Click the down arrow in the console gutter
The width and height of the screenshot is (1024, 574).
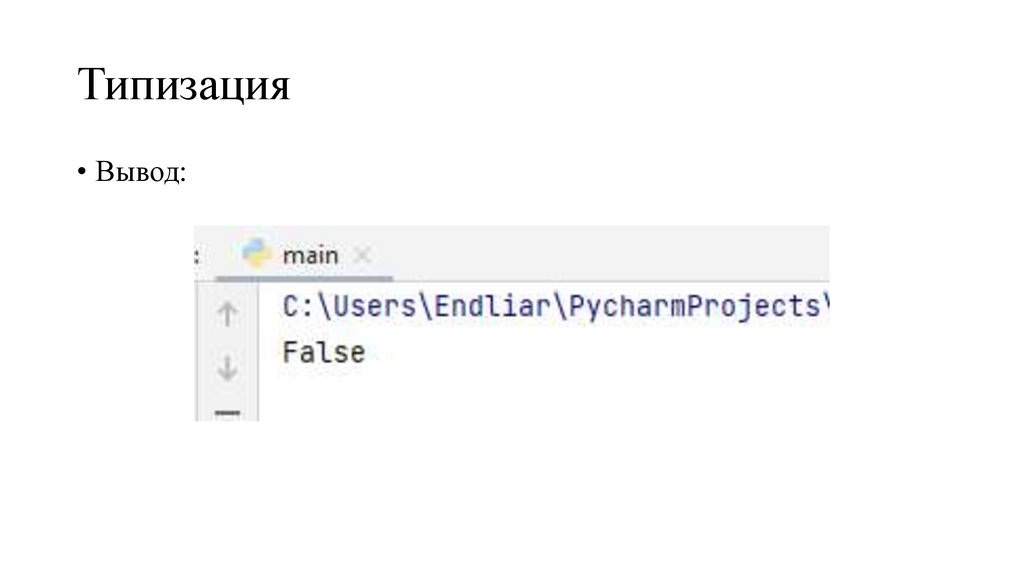228,368
